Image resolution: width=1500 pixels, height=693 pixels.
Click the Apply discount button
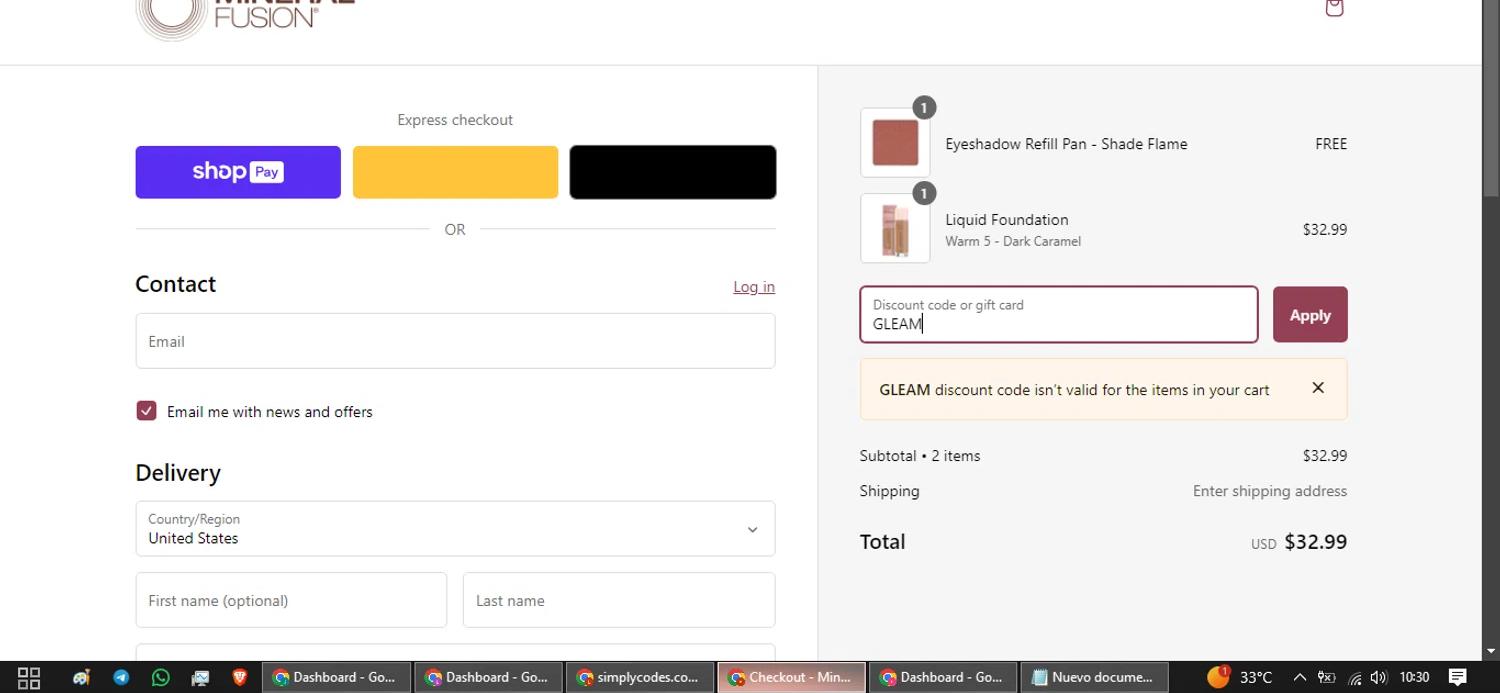click(1310, 314)
